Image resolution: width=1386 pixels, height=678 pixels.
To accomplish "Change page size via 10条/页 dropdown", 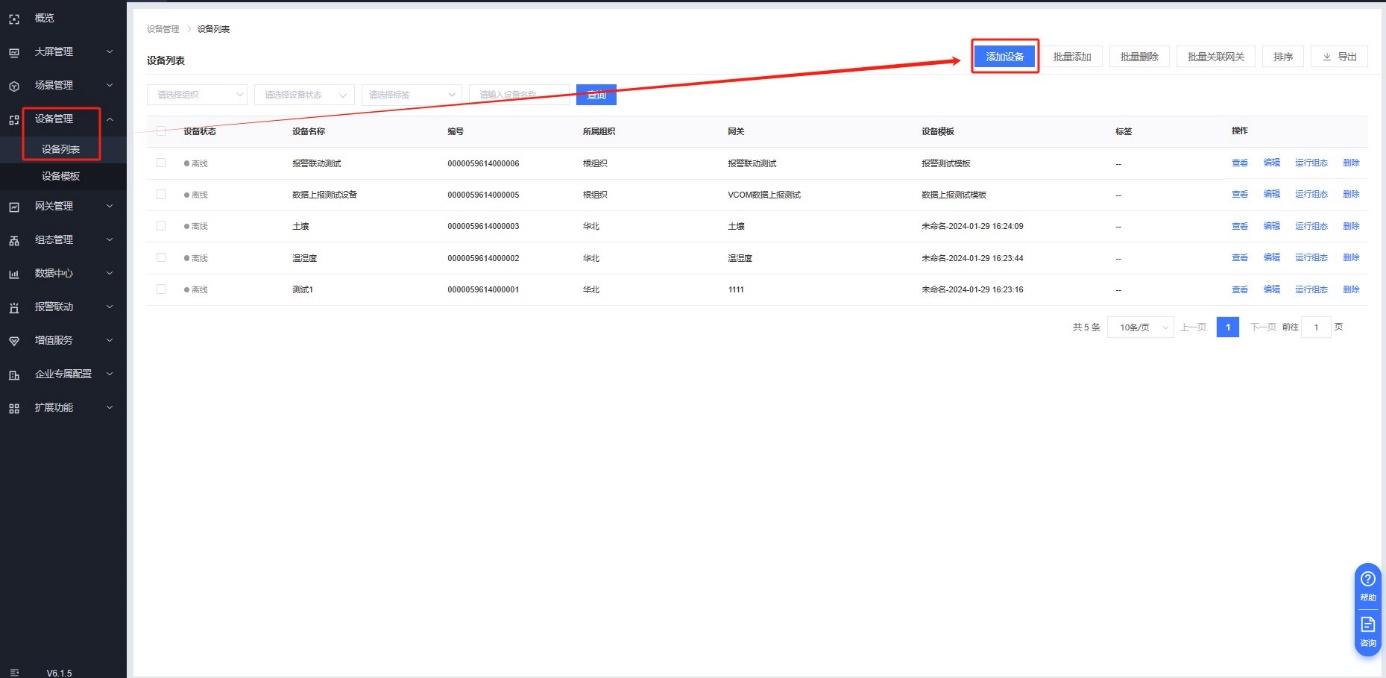I will (1140, 328).
